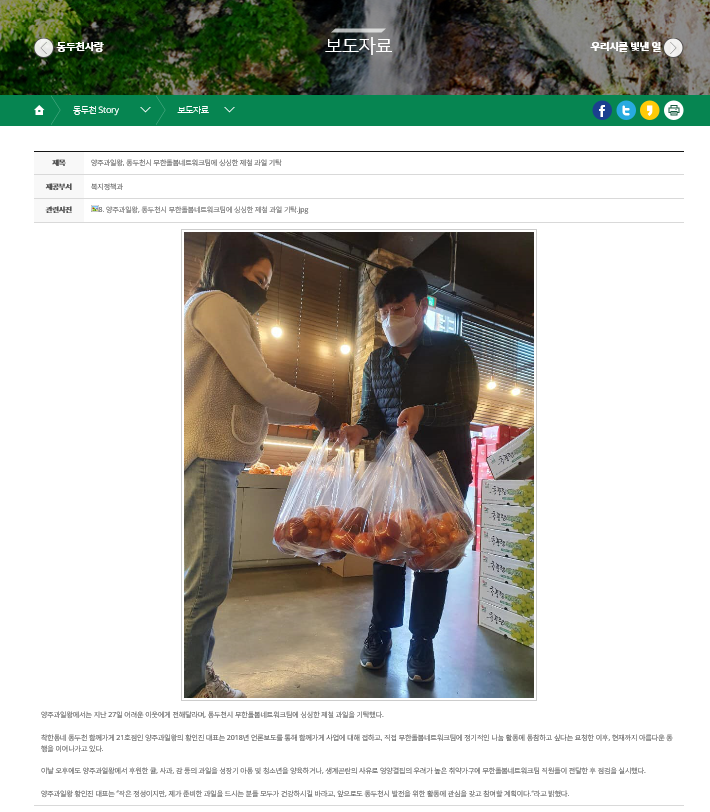Expand the 동두천 Story dropdown chevron

pyautogui.click(x=146, y=110)
